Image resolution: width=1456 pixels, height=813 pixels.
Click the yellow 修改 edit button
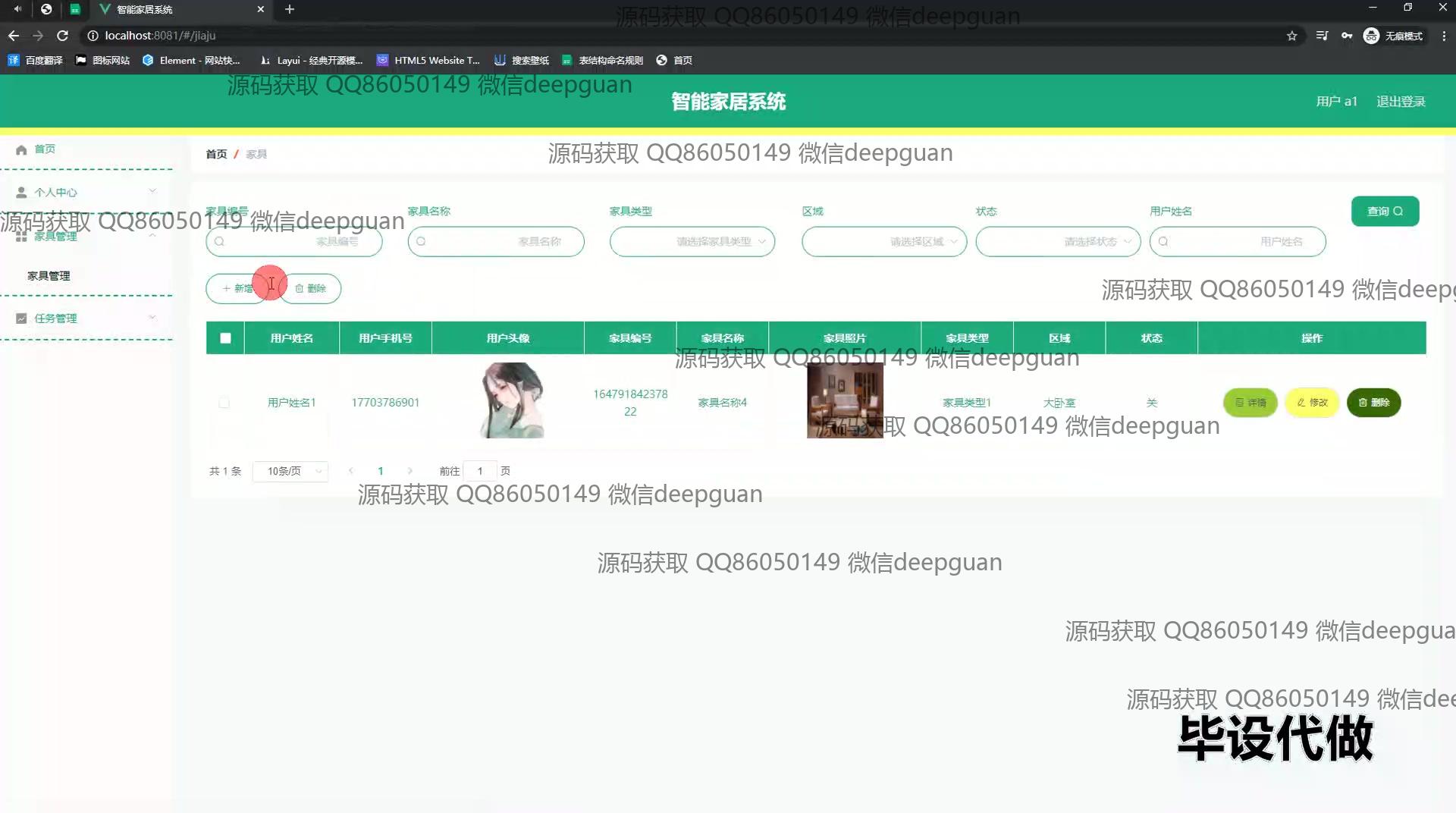[1311, 403]
